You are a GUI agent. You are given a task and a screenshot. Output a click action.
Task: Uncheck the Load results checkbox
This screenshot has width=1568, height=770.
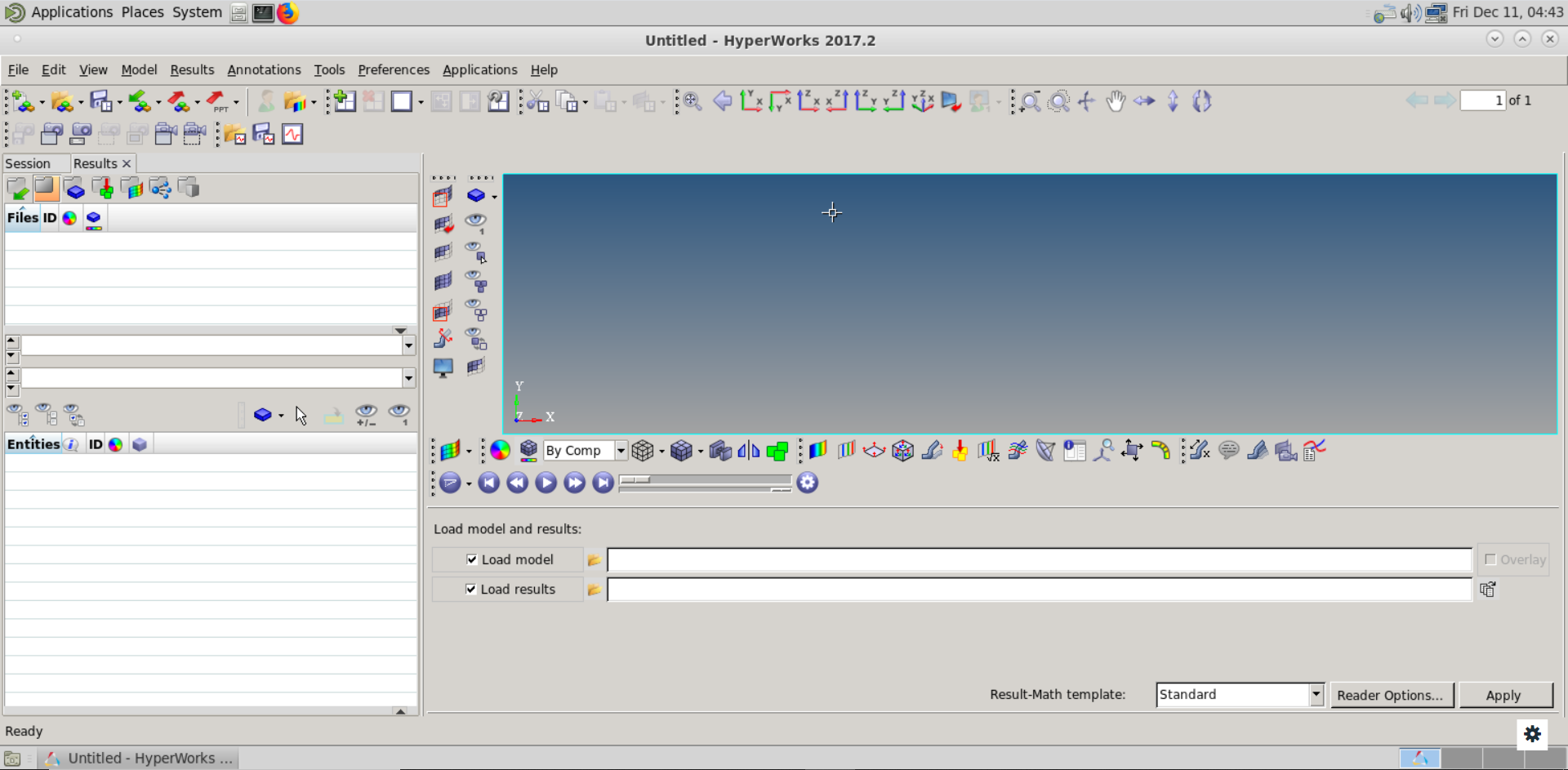pyautogui.click(x=470, y=590)
